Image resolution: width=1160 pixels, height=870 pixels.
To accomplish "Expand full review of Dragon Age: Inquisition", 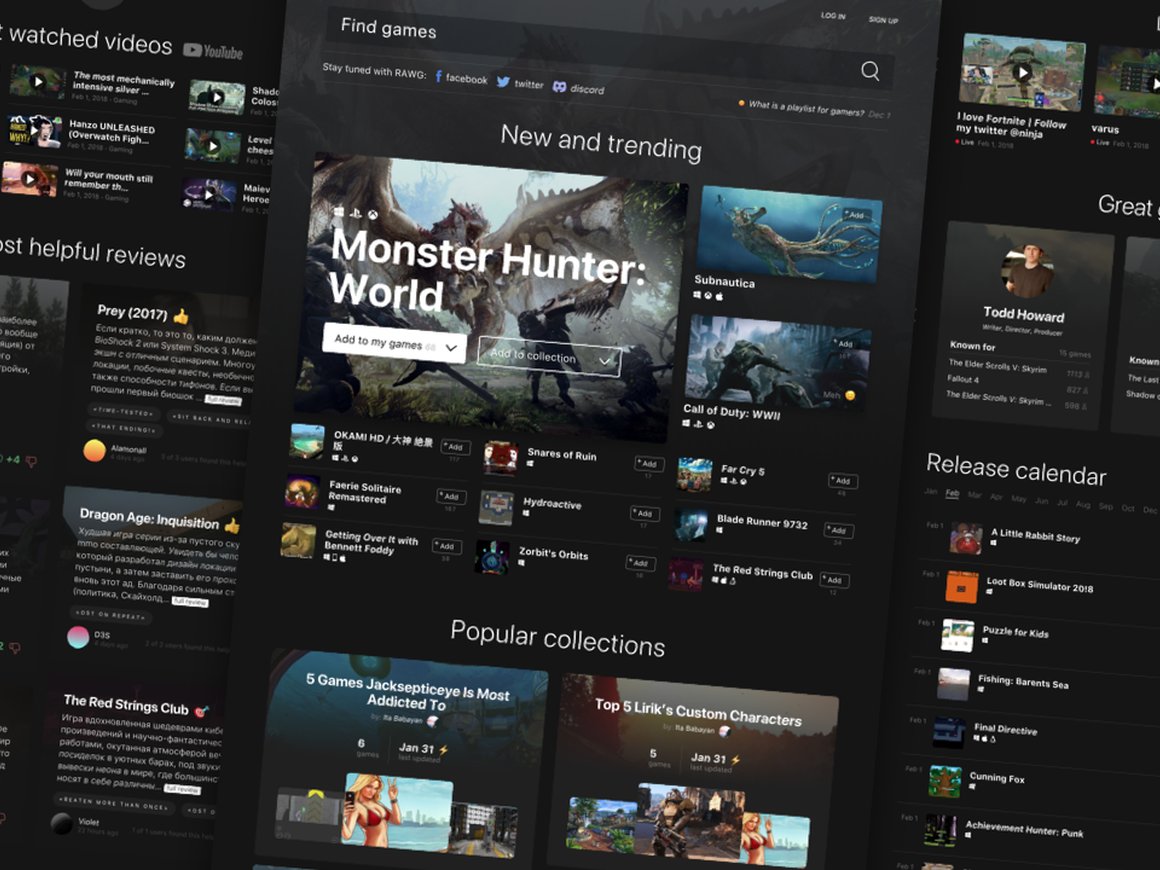I will [x=189, y=602].
